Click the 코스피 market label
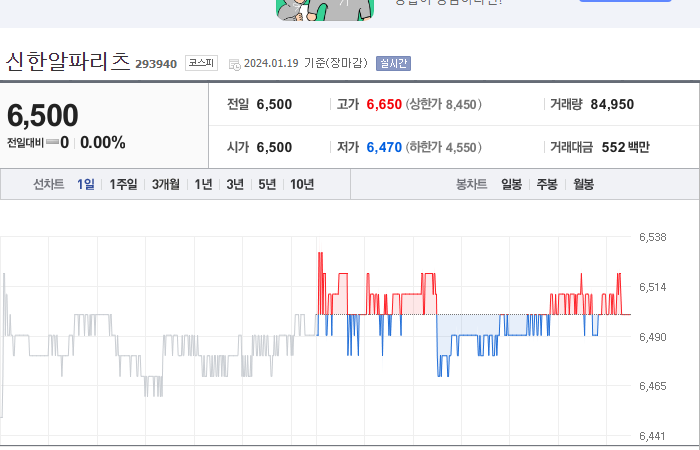Screen dimensions: 700x450 click(x=201, y=63)
